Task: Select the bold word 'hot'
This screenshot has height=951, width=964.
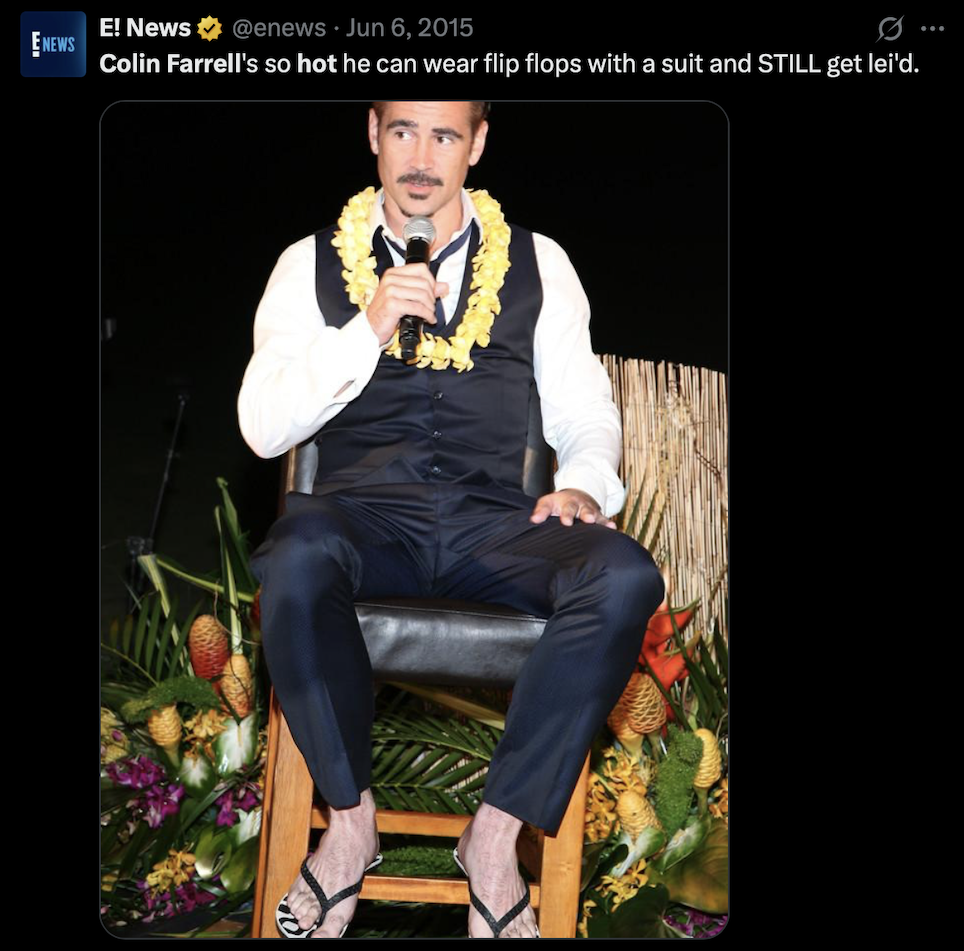Action: click(317, 63)
